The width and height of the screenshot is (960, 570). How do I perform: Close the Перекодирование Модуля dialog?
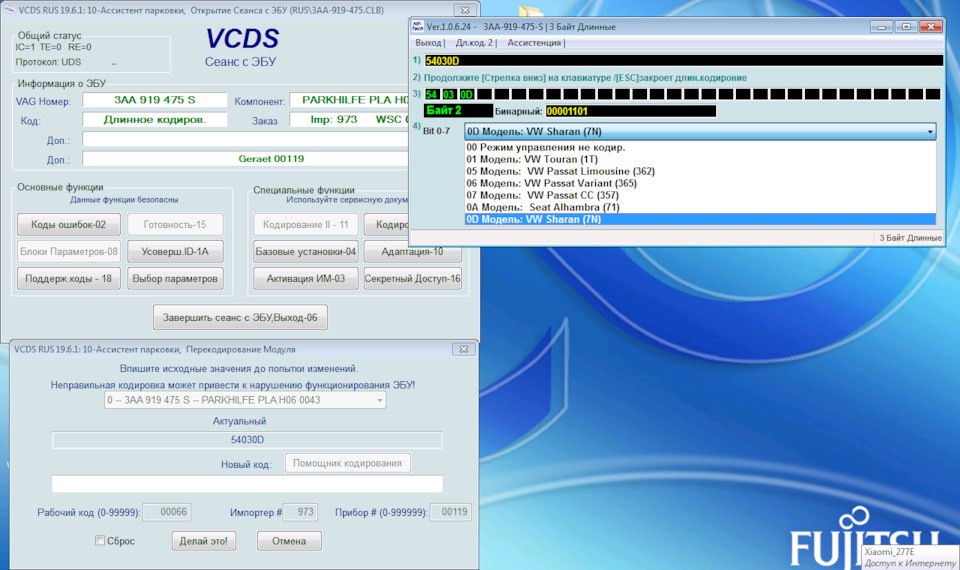coord(463,349)
